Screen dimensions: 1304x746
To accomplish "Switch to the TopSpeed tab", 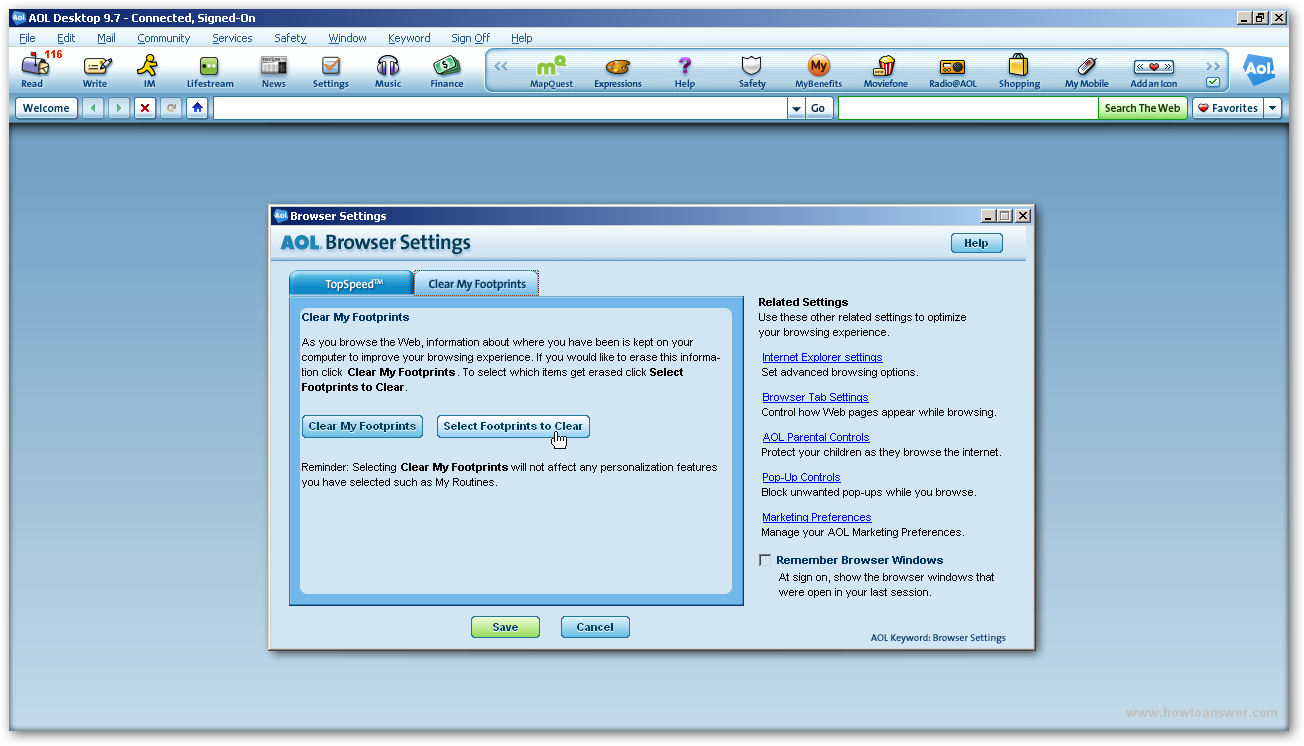I will point(351,284).
